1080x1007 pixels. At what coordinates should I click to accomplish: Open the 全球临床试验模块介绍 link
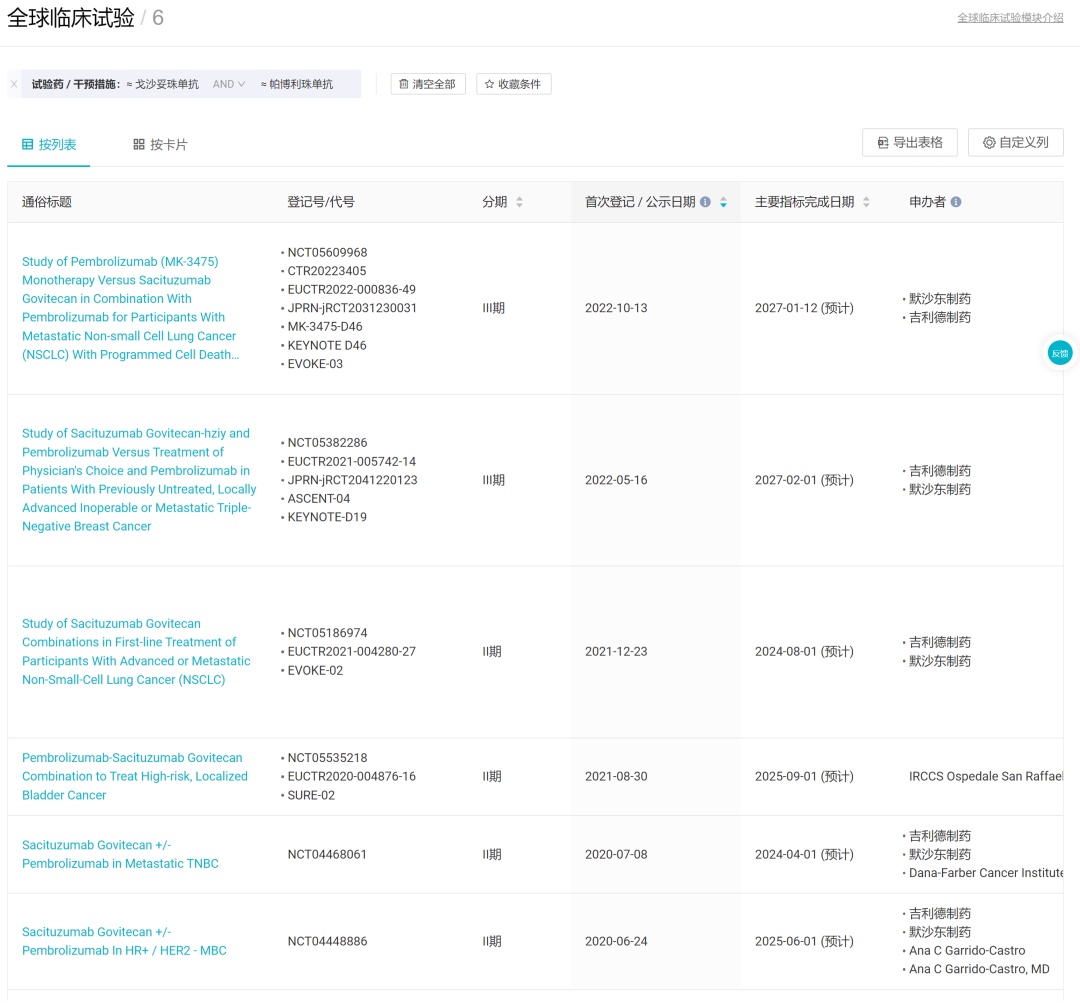(1010, 18)
